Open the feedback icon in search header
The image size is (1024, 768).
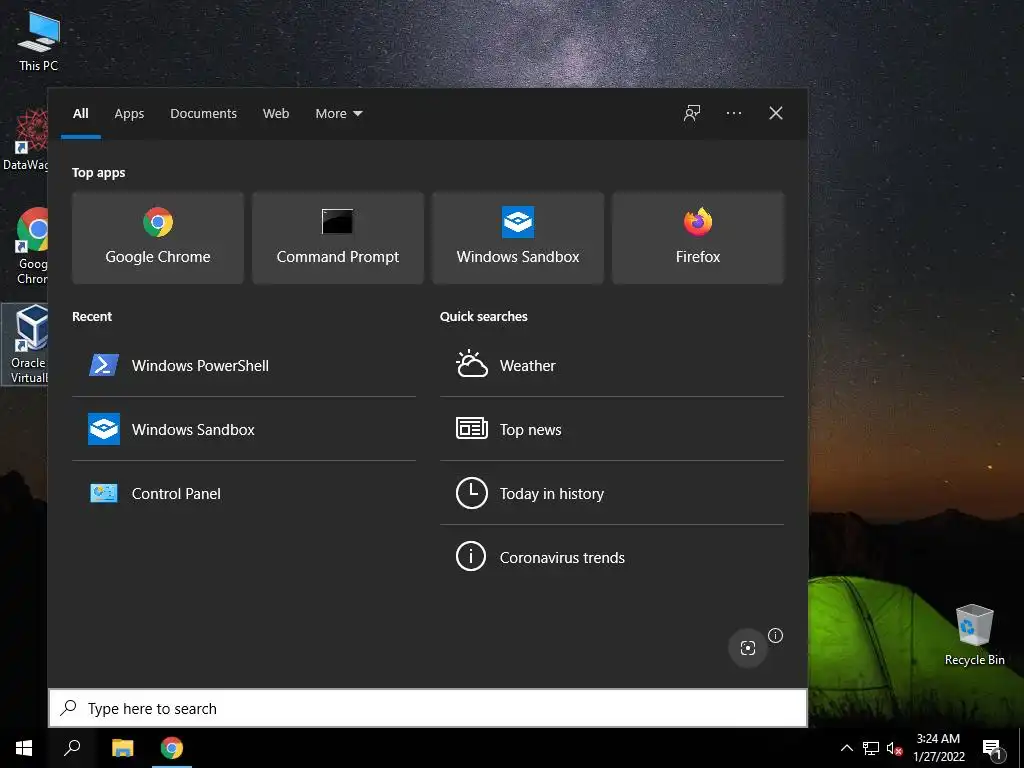tap(692, 113)
